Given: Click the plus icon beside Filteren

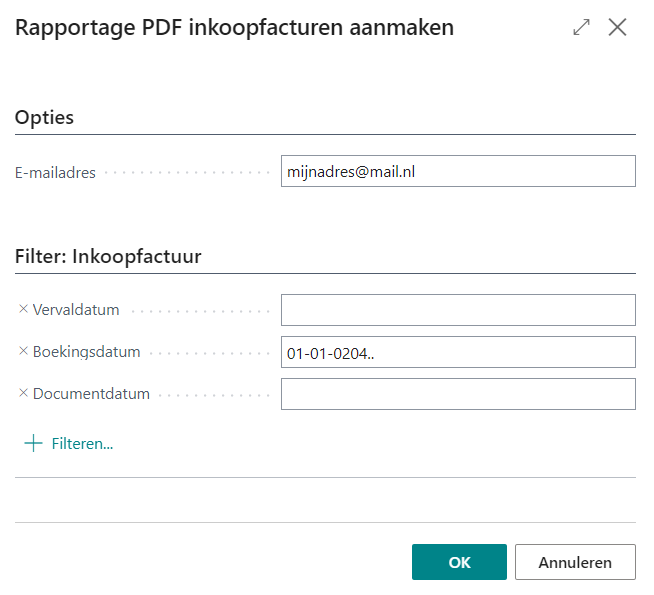Looking at the screenshot, I should (x=33, y=443).
